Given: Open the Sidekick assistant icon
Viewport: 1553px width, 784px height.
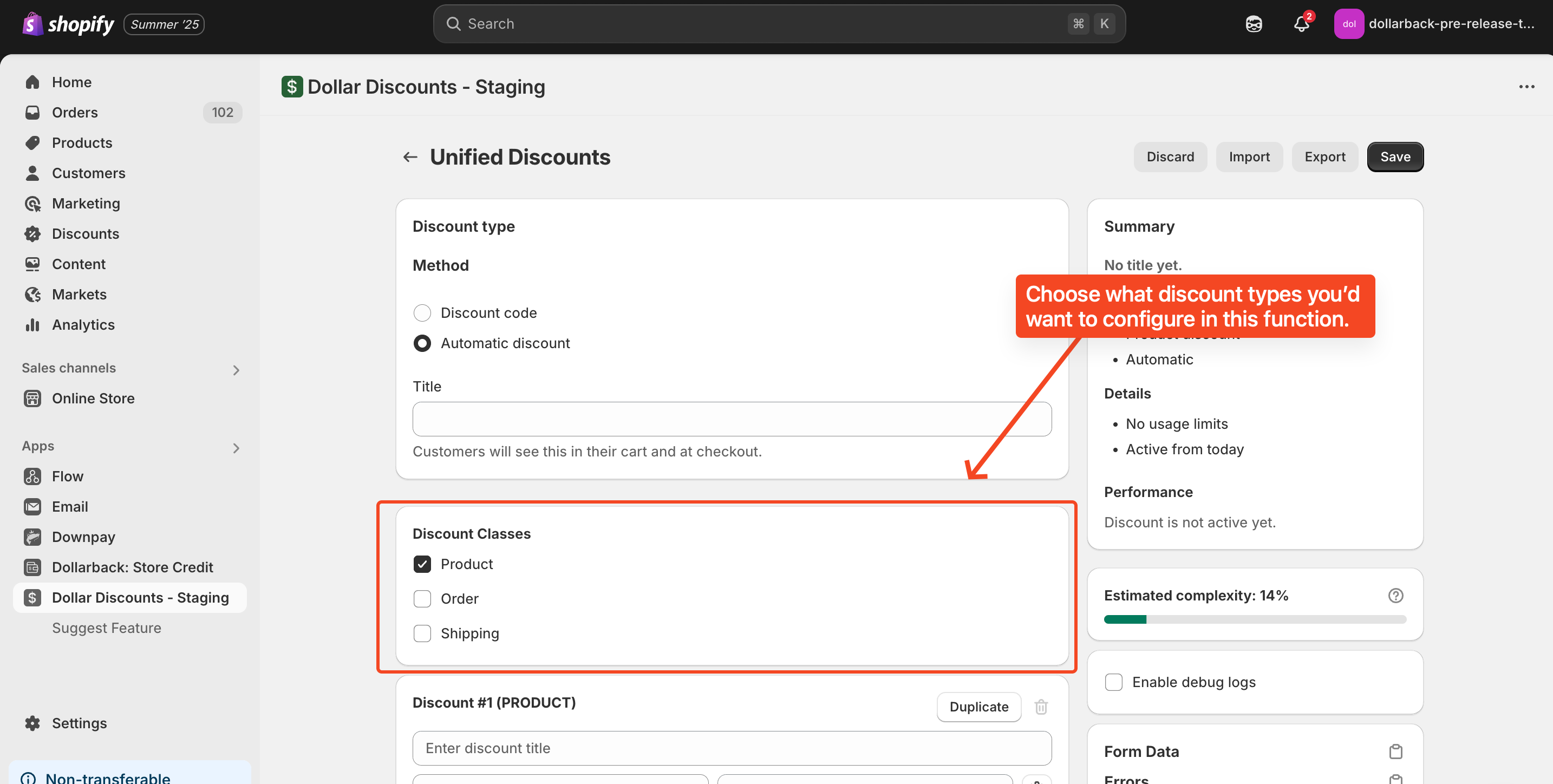Looking at the screenshot, I should [x=1254, y=24].
